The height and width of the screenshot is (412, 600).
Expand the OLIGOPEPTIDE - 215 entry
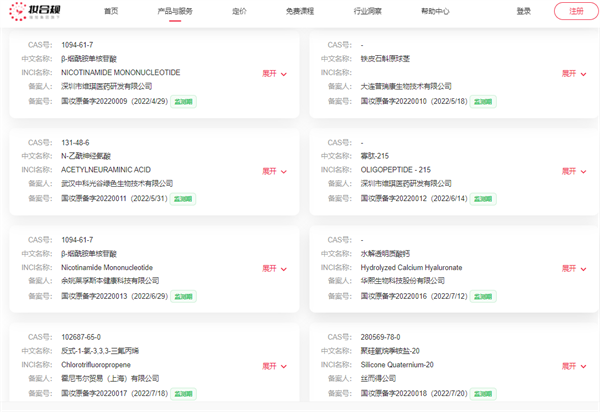click(574, 171)
